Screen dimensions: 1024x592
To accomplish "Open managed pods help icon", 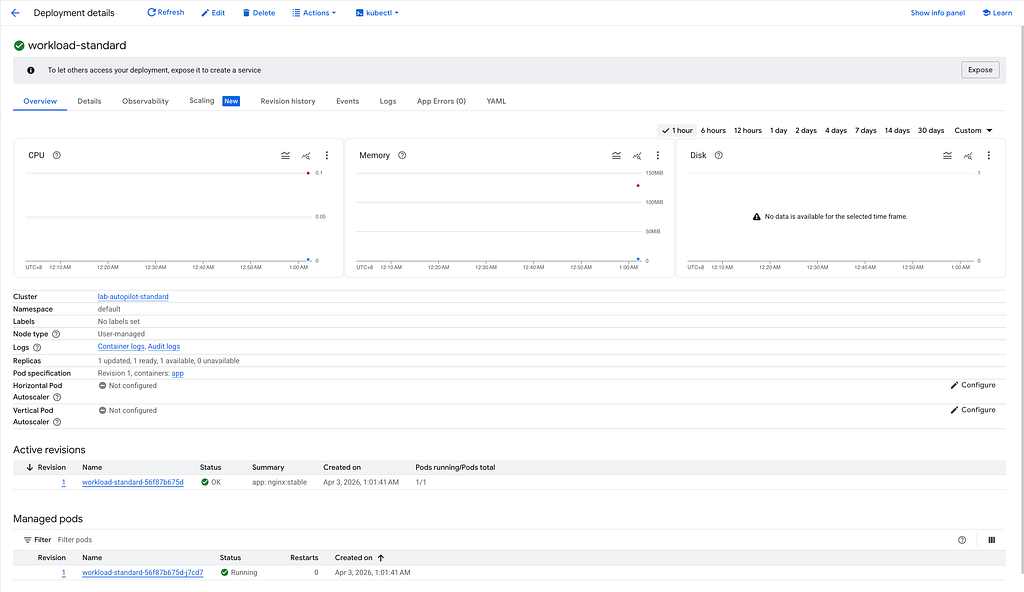I will (962, 540).
